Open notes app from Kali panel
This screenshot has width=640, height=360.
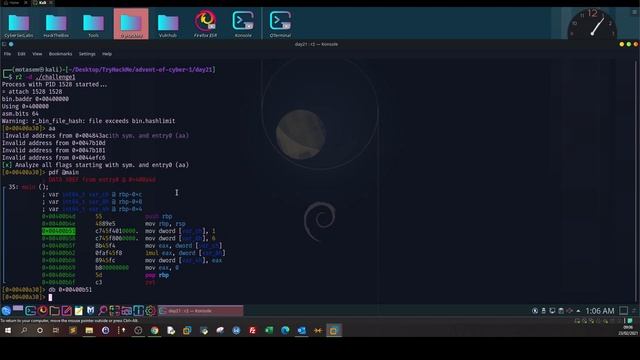pos(78,311)
